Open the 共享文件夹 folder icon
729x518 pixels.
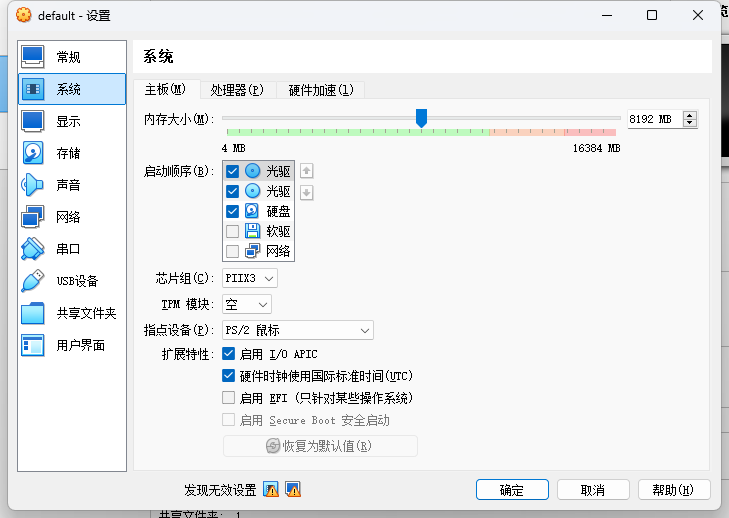(33, 313)
